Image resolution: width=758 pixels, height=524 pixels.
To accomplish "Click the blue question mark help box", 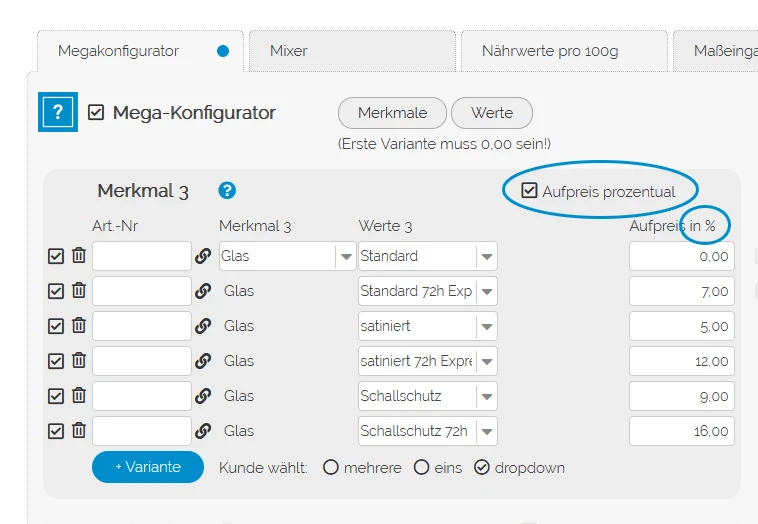I will click(x=57, y=112).
